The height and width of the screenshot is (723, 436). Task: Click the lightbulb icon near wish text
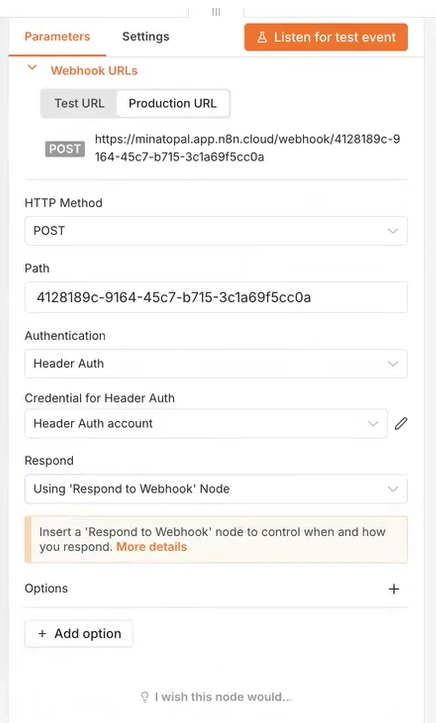click(145, 697)
